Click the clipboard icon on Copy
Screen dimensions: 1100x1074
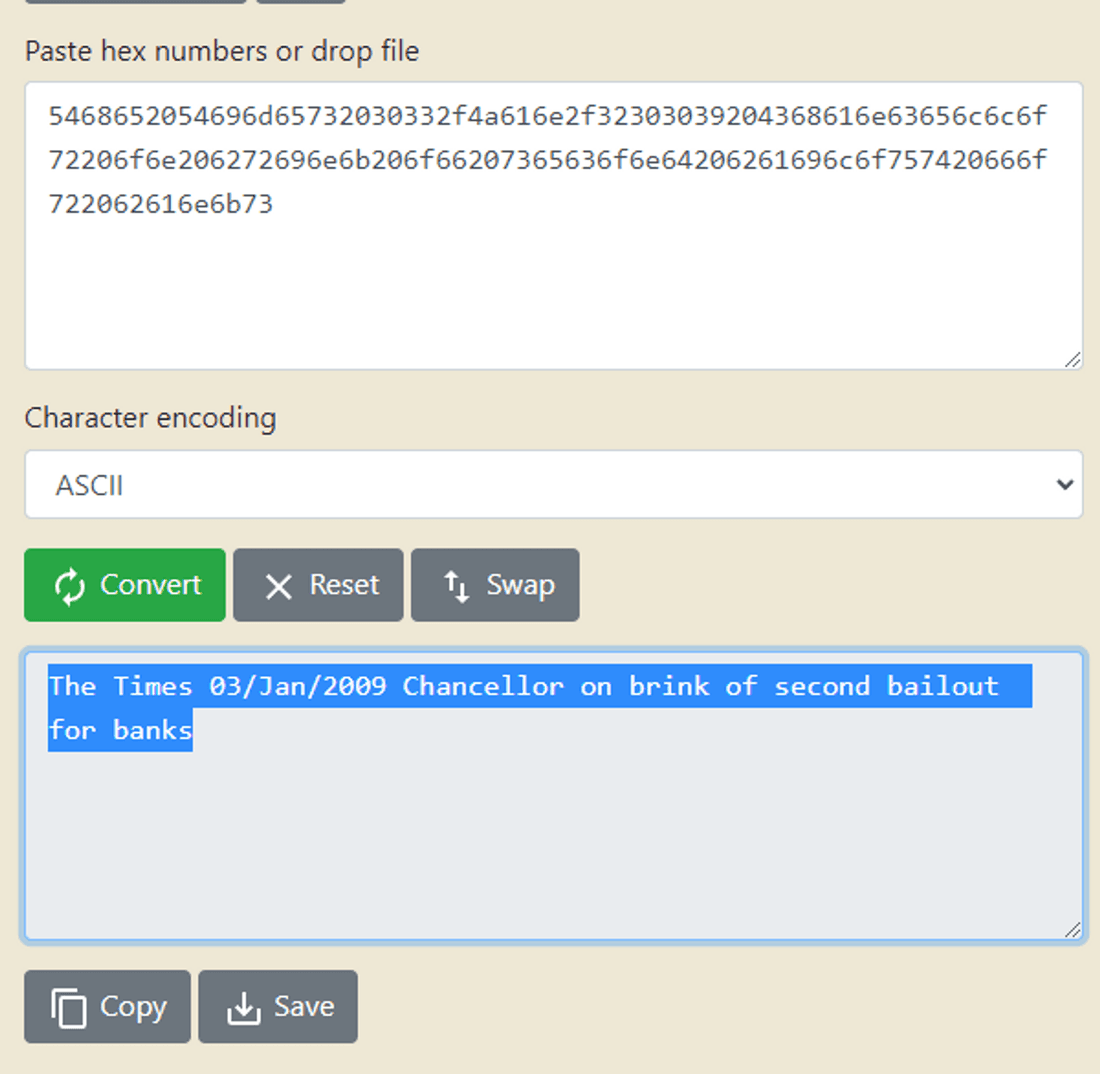click(x=68, y=1007)
